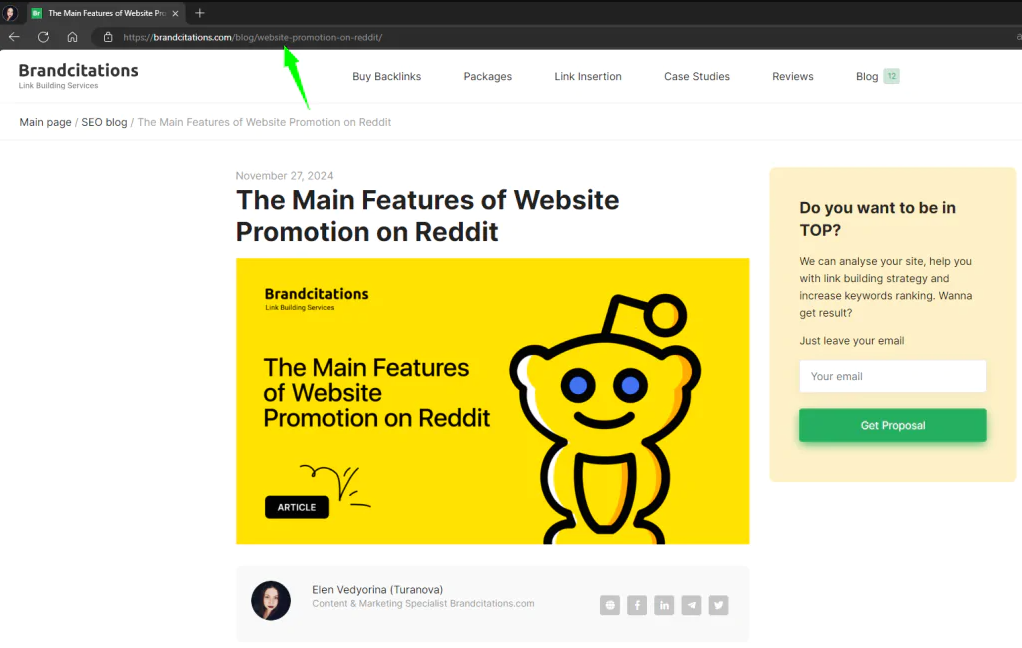1022x648 pixels.
Task: Open a new browser tab
Action: click(x=200, y=13)
